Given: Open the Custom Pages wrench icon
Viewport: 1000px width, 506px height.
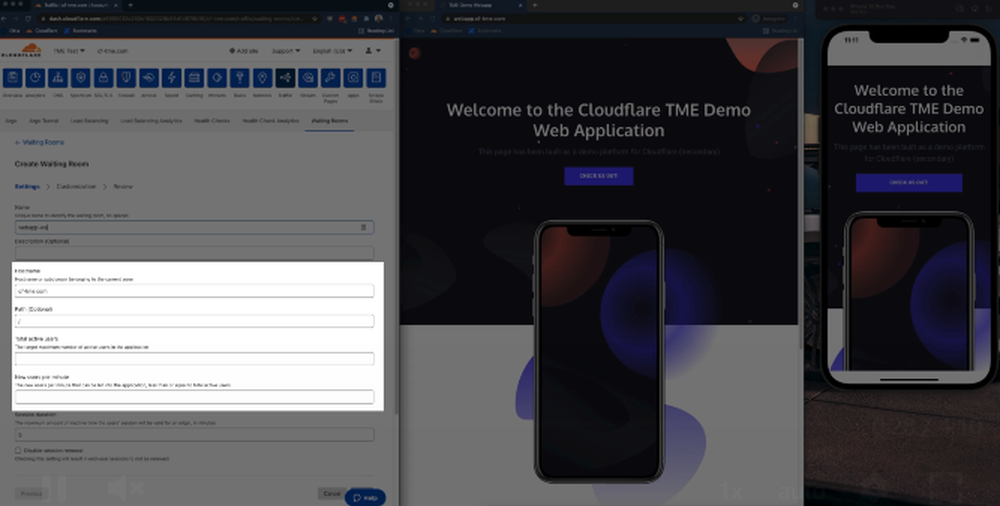Looking at the screenshot, I should 330,78.
